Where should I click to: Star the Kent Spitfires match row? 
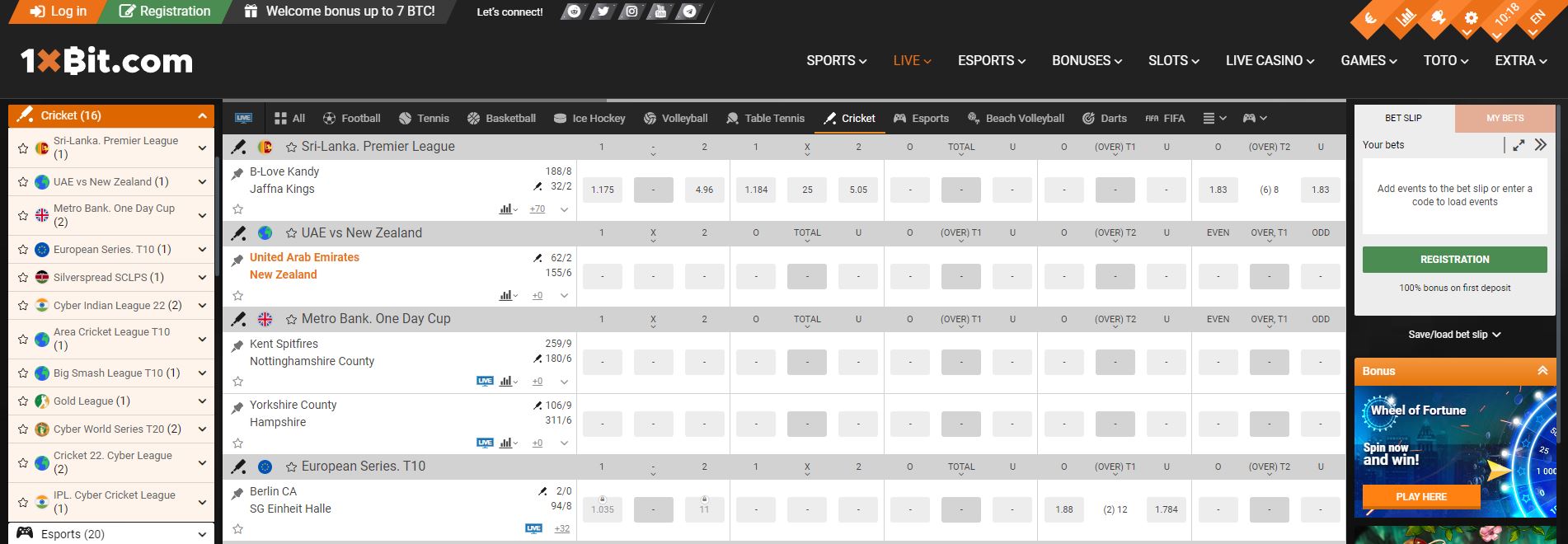[237, 381]
